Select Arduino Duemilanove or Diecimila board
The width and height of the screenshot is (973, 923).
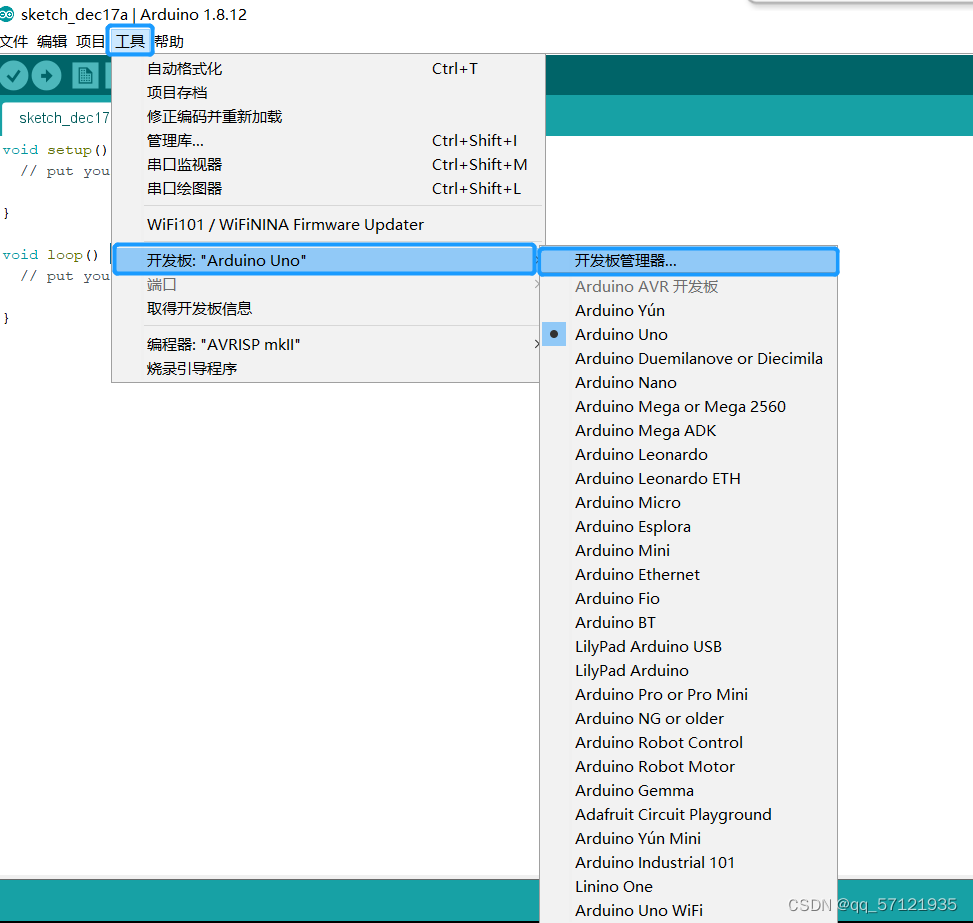point(689,359)
